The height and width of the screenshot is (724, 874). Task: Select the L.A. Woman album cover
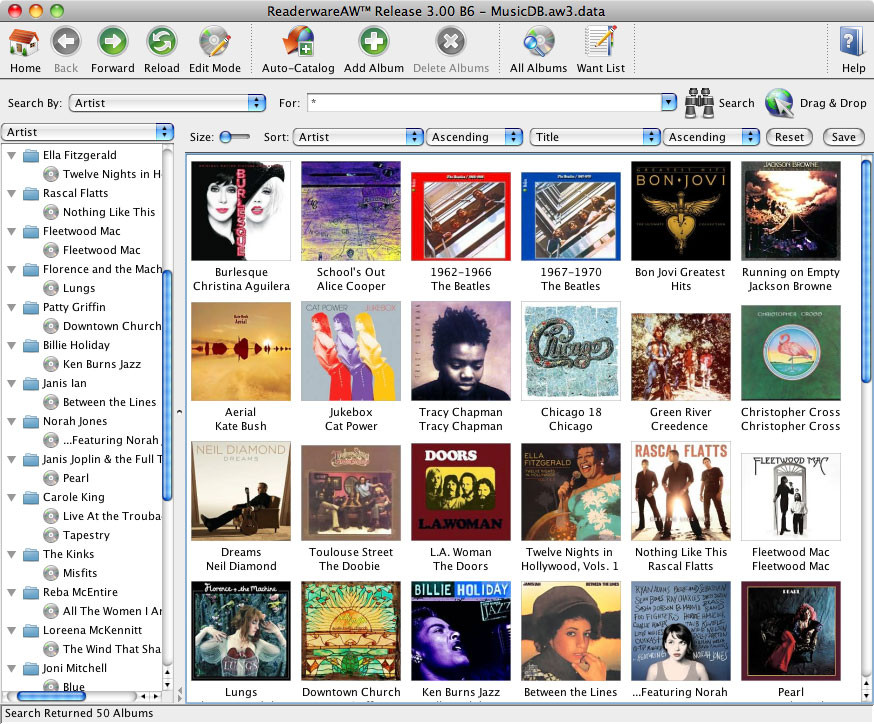pos(460,492)
